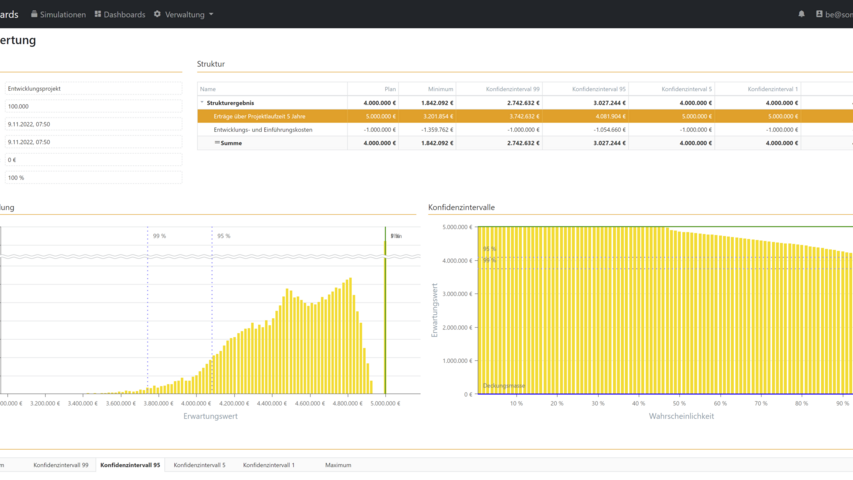This screenshot has height=480, width=853.
Task: Open the Verwaltung dropdown arrow
Action: click(x=211, y=14)
